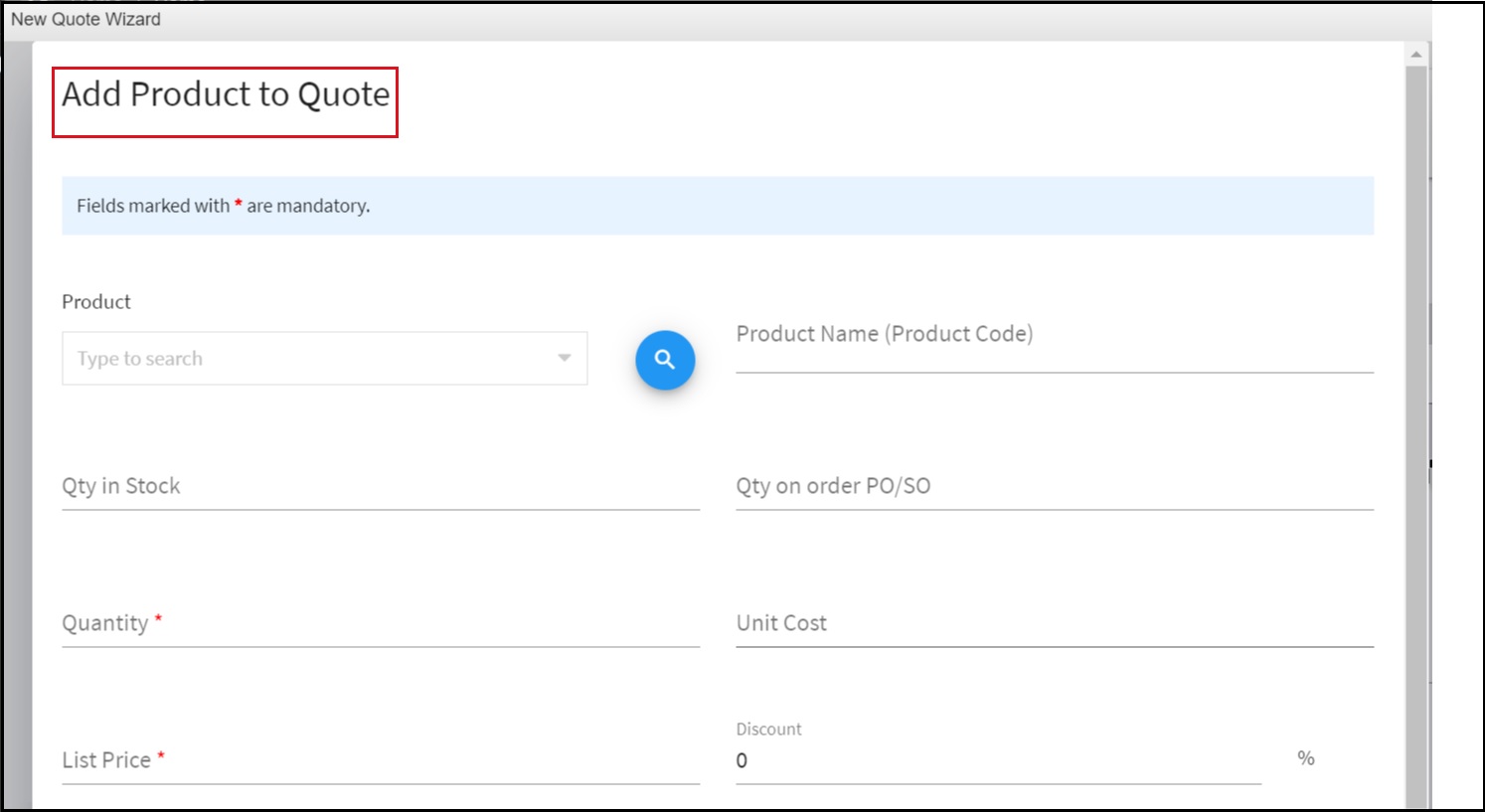
Task: Click the 'Fields marked with * are mandatory' notice
Action: click(718, 206)
